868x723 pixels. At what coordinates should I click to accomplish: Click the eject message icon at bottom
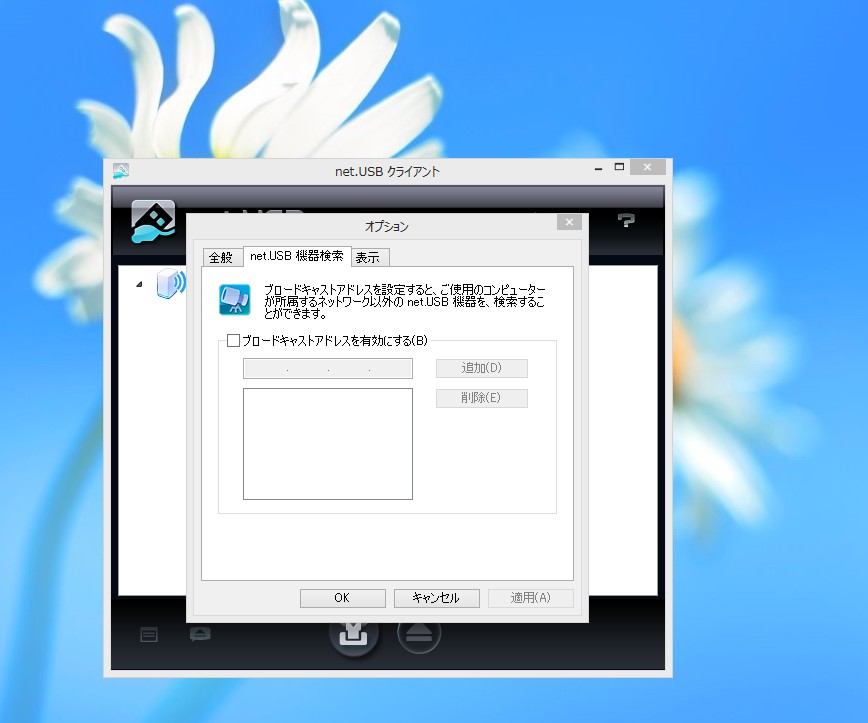point(200,634)
